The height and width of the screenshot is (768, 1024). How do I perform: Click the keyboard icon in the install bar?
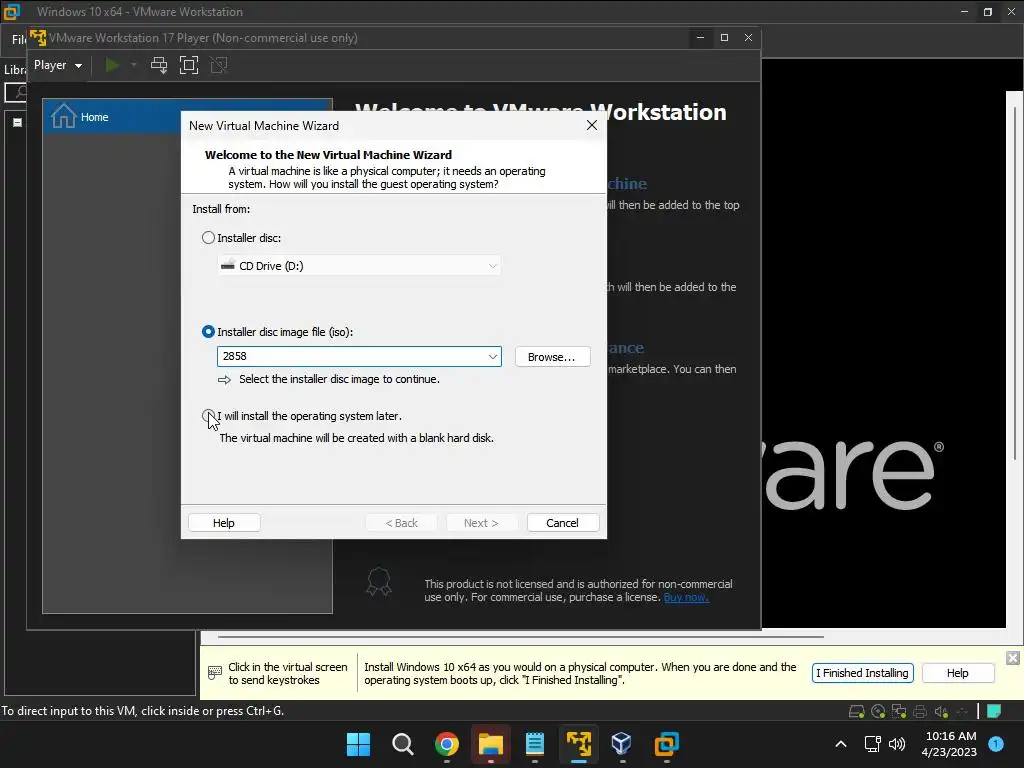pyautogui.click(x=214, y=672)
